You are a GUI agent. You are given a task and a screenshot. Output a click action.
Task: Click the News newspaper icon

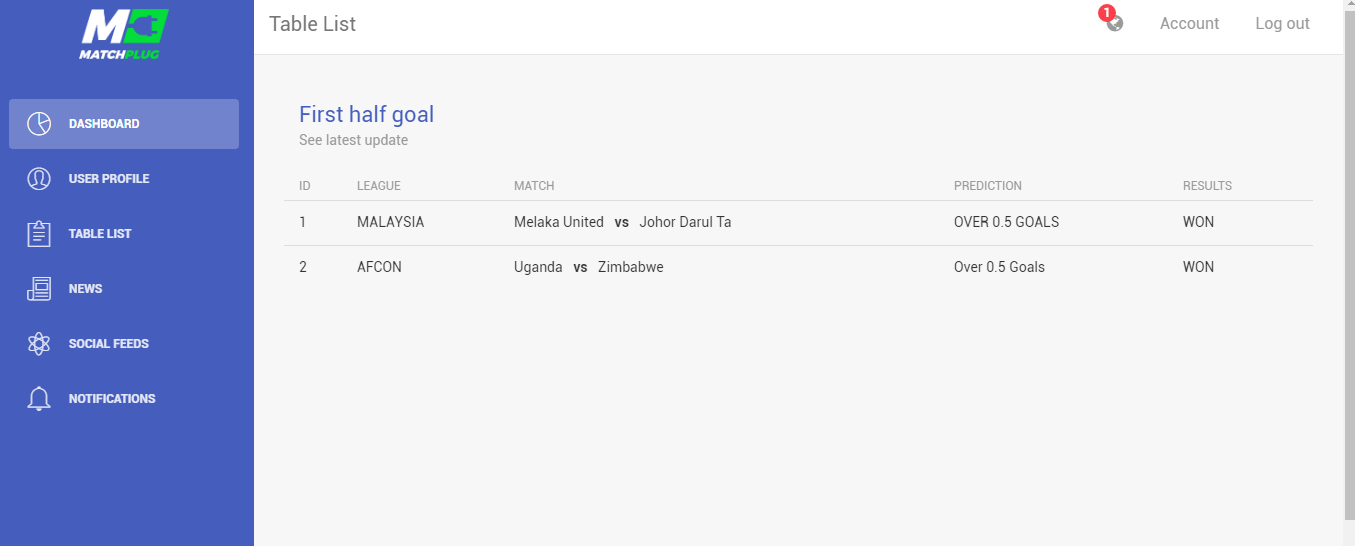39,289
